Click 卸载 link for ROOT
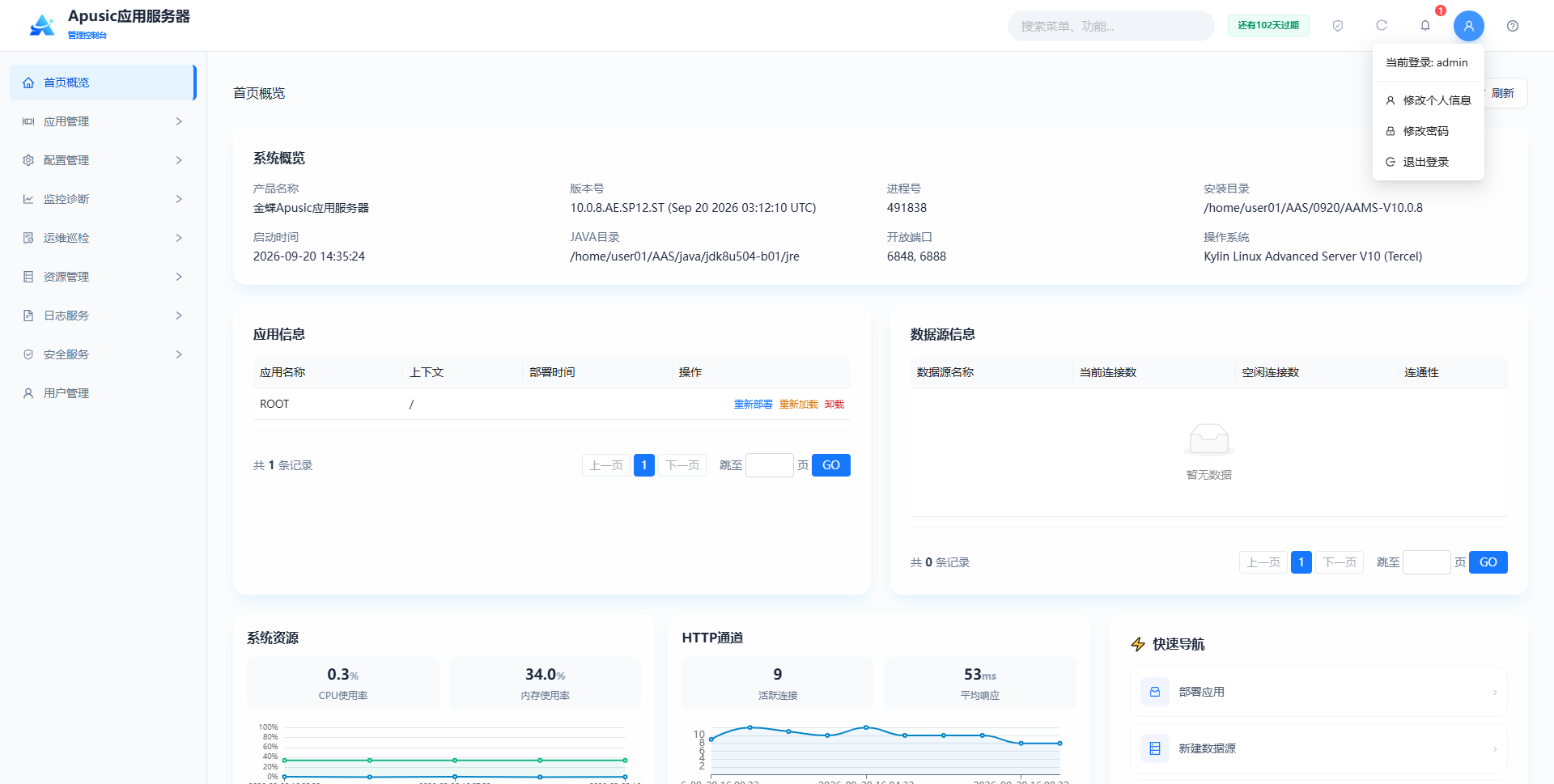The height and width of the screenshot is (784, 1554). click(834, 404)
